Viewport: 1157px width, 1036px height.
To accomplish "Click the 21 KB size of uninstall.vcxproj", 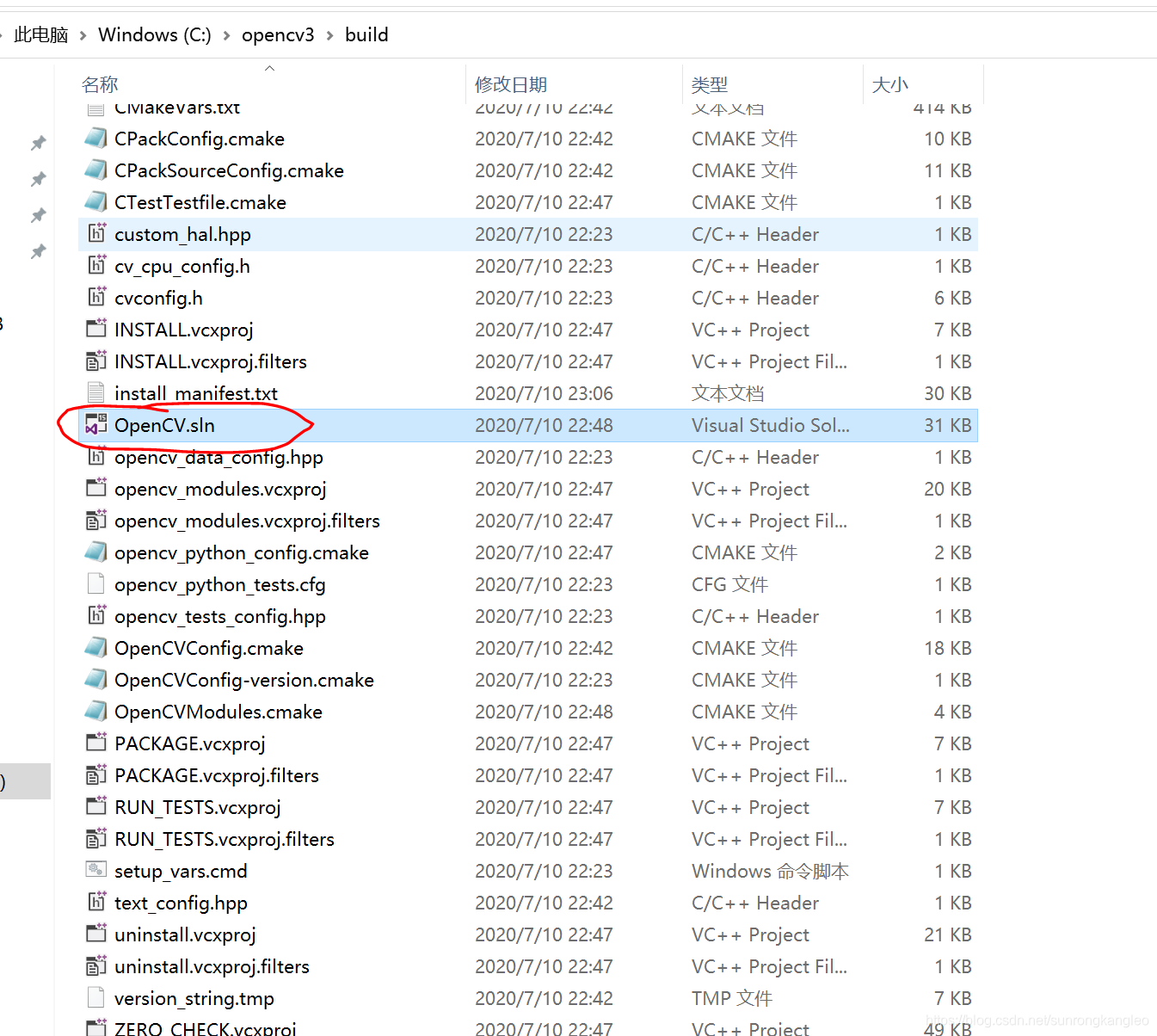I will (x=948, y=934).
